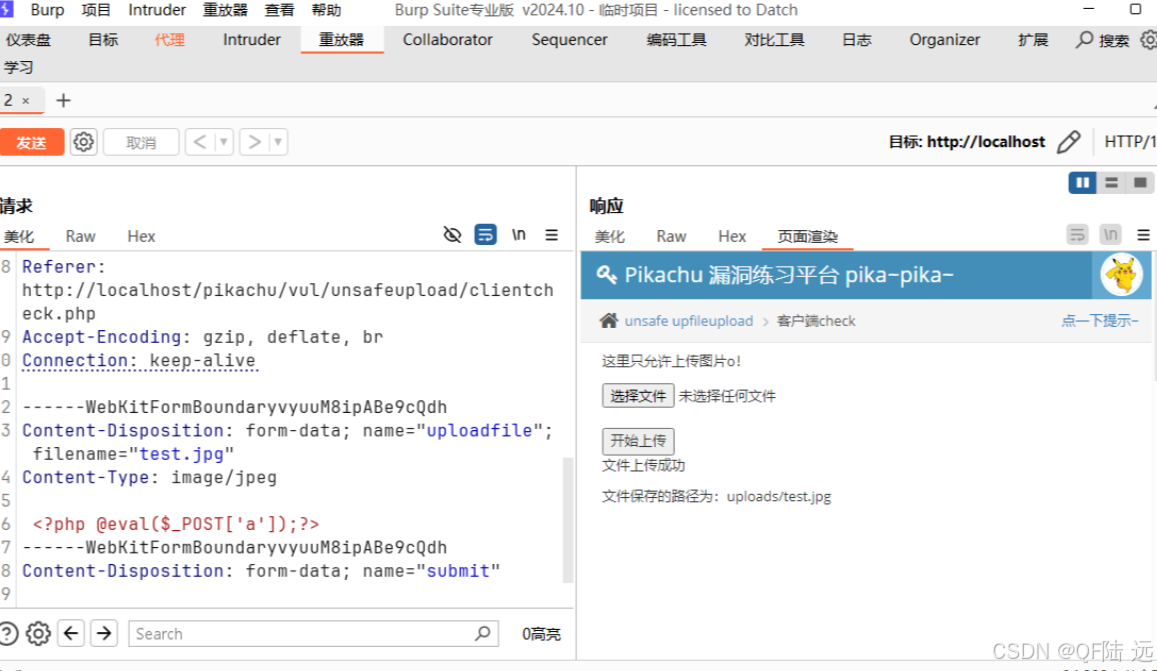Open the 帮助 menu

click(x=326, y=10)
